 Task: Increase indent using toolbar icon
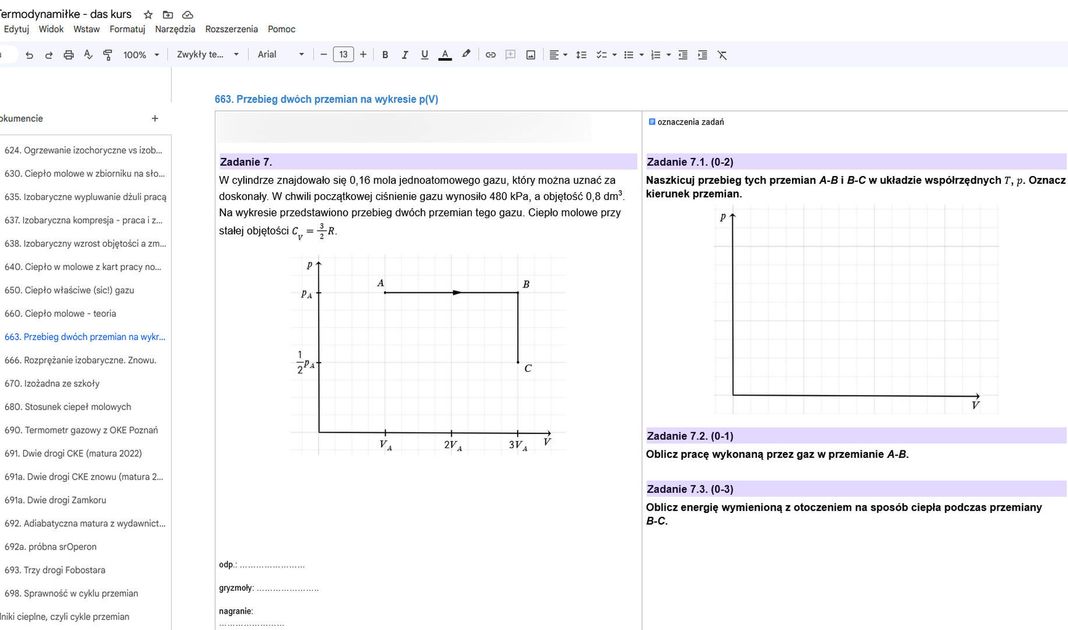(702, 55)
